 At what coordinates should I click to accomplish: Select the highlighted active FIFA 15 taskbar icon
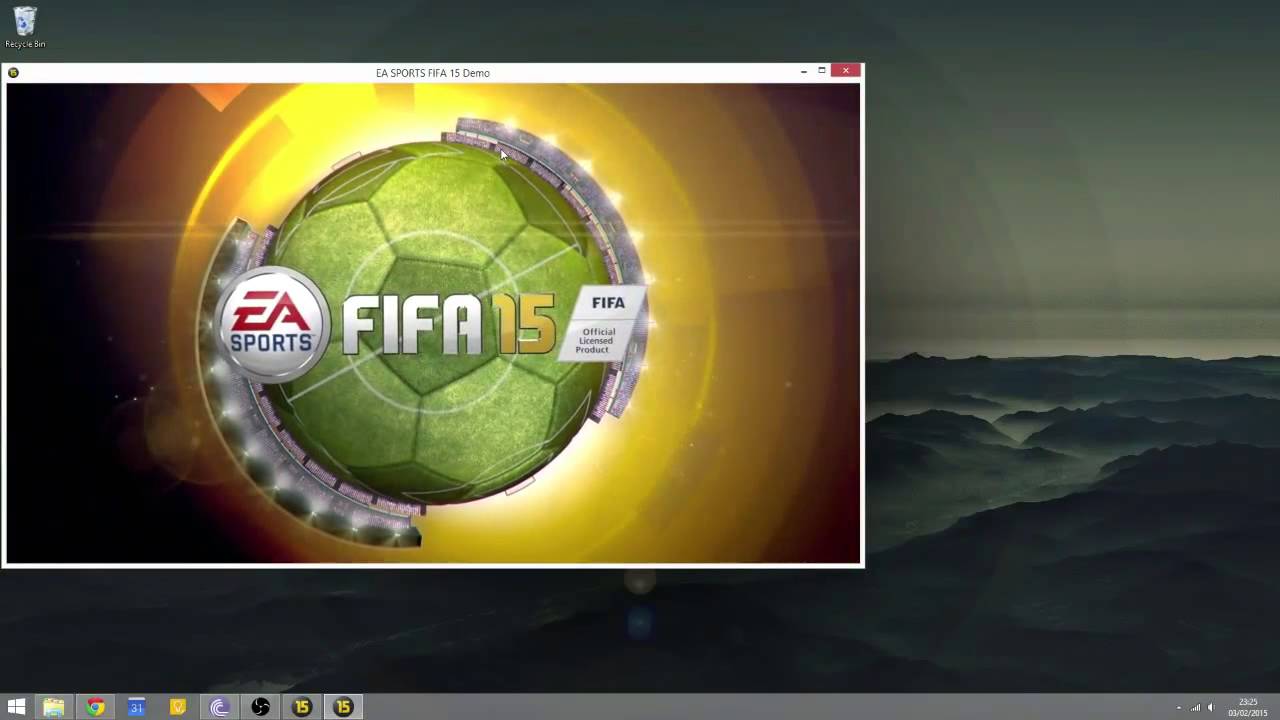pyautogui.click(x=343, y=707)
